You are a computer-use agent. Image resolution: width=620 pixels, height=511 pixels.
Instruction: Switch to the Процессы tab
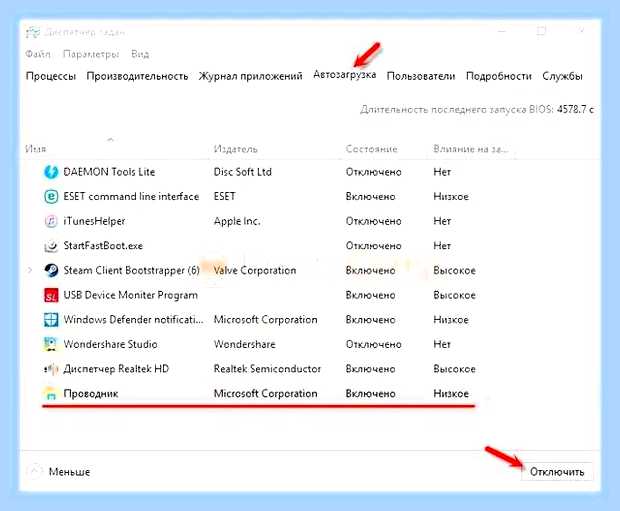tap(51, 76)
